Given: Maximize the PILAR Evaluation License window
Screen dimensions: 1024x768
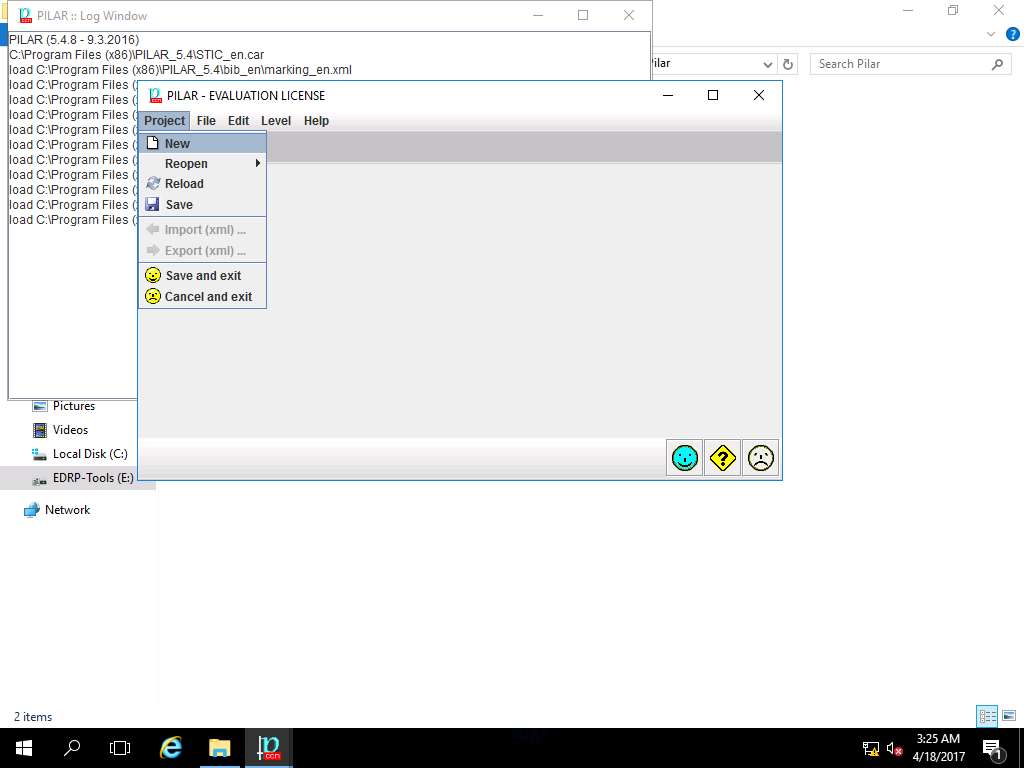Looking at the screenshot, I should [713, 95].
